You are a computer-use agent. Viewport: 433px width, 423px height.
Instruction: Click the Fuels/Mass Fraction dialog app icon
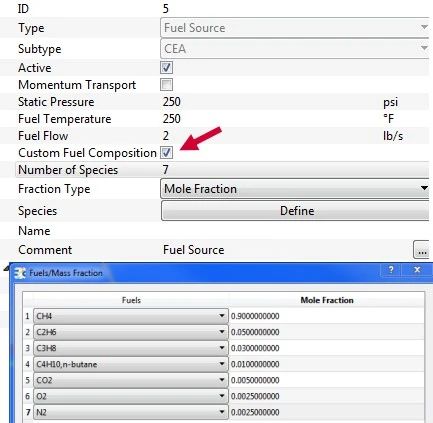(x=20, y=273)
